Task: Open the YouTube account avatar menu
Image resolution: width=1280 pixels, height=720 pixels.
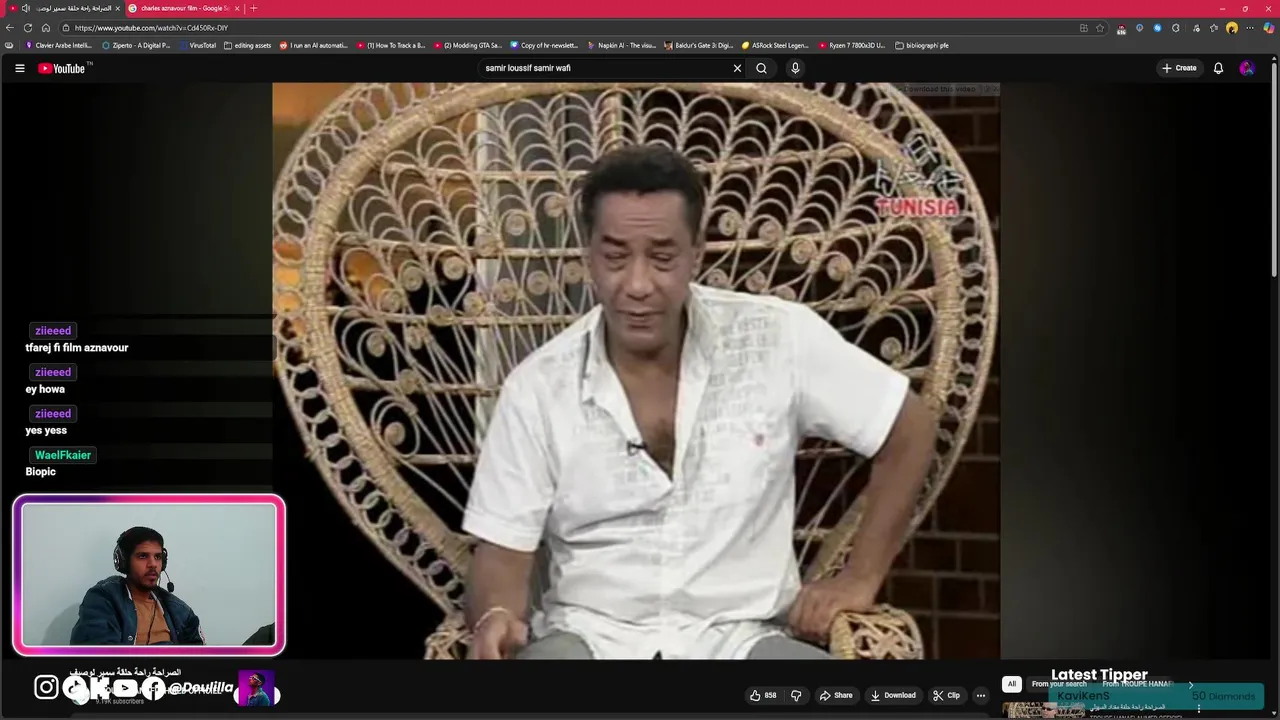Action: pyautogui.click(x=1246, y=68)
